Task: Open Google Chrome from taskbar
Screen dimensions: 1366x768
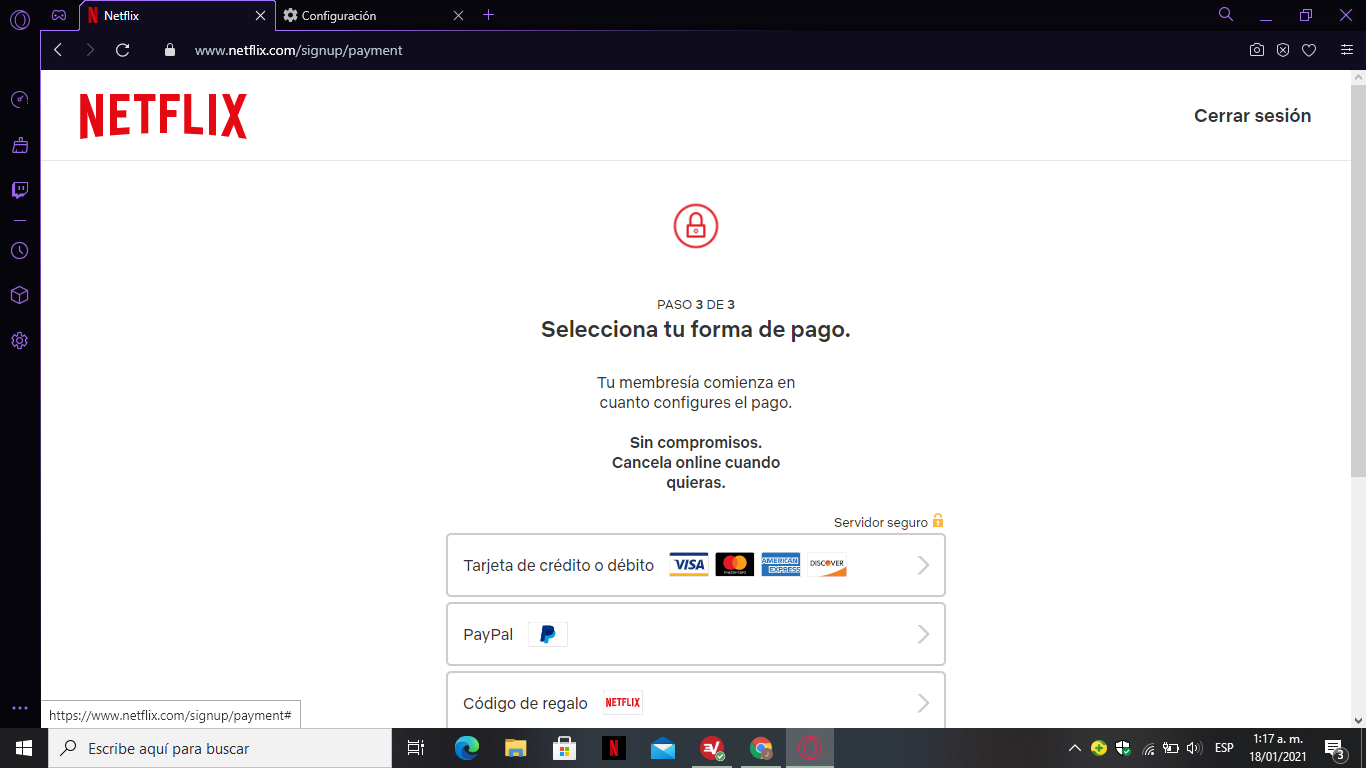Action: point(761,748)
